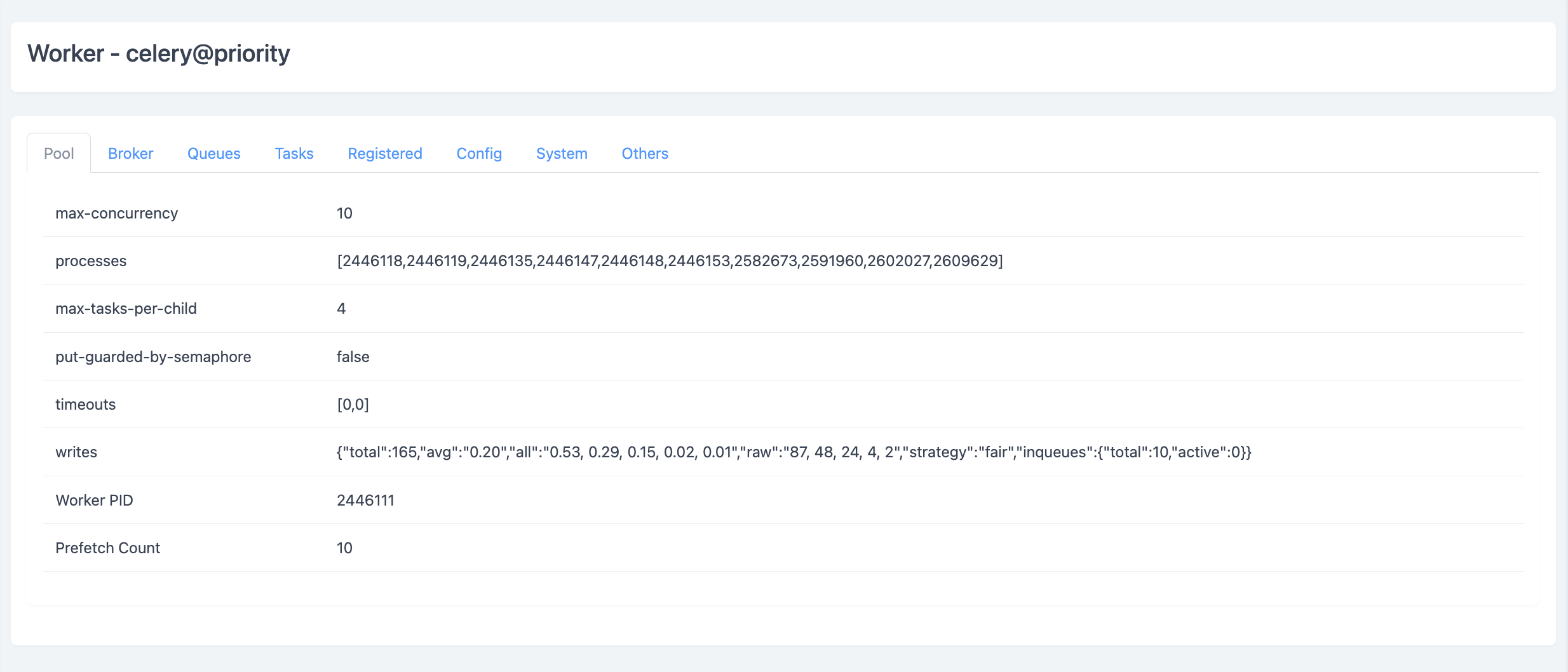Click the Prefetch Count label
This screenshot has width=1568, height=672.
107,548
